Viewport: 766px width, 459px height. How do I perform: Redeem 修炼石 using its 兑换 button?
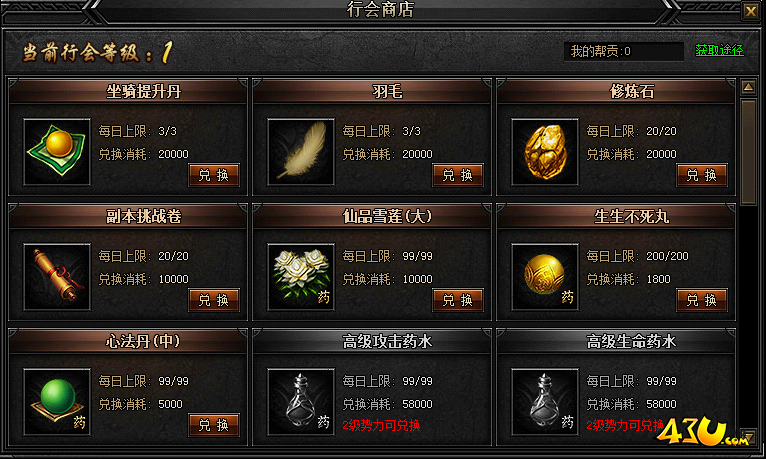(x=702, y=175)
